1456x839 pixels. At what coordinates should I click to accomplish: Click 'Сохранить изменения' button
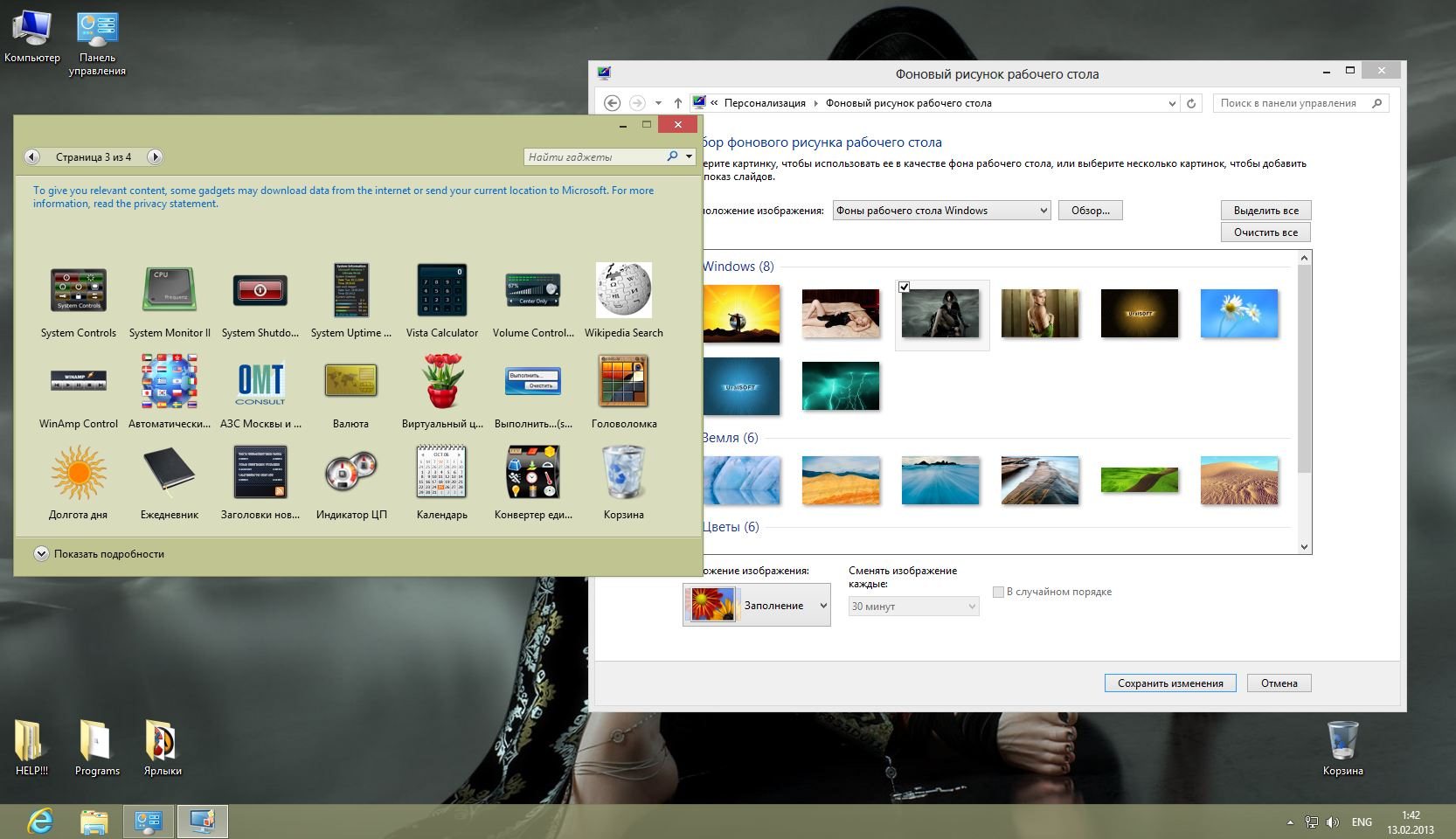[x=1170, y=683]
